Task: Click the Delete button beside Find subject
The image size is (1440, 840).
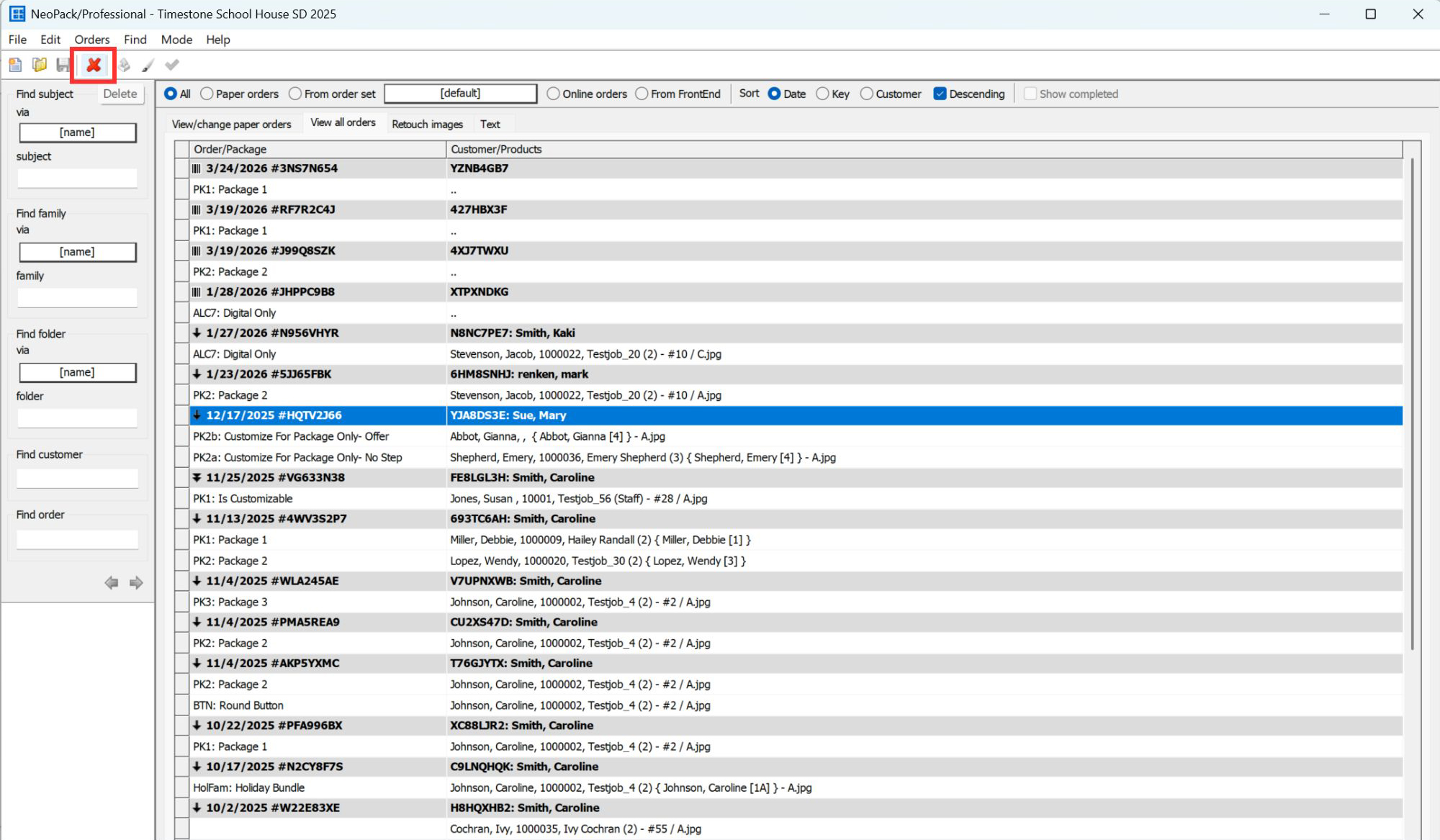Action: point(121,94)
